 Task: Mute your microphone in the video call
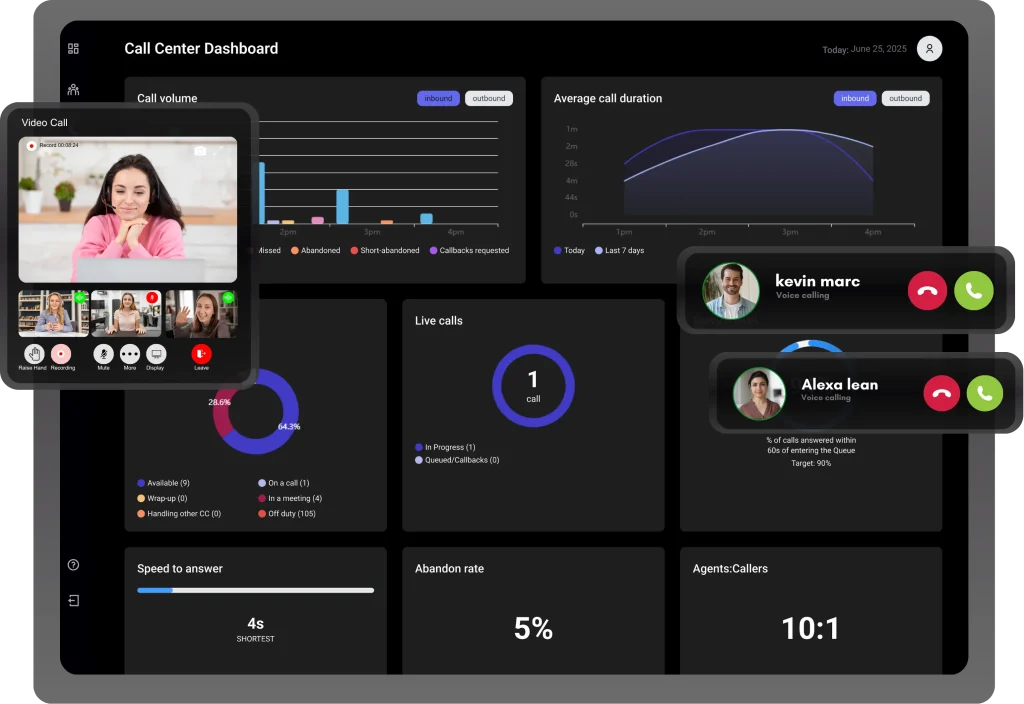tap(104, 353)
